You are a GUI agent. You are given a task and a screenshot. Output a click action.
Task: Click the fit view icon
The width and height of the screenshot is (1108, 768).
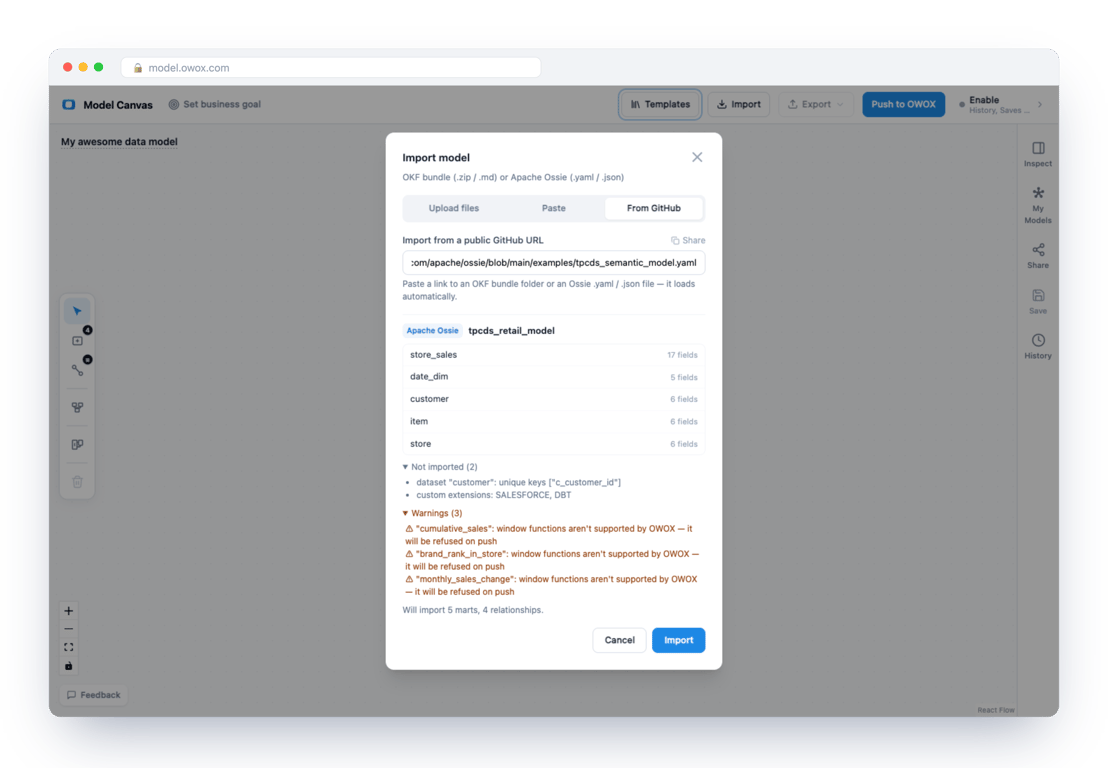[x=69, y=647]
